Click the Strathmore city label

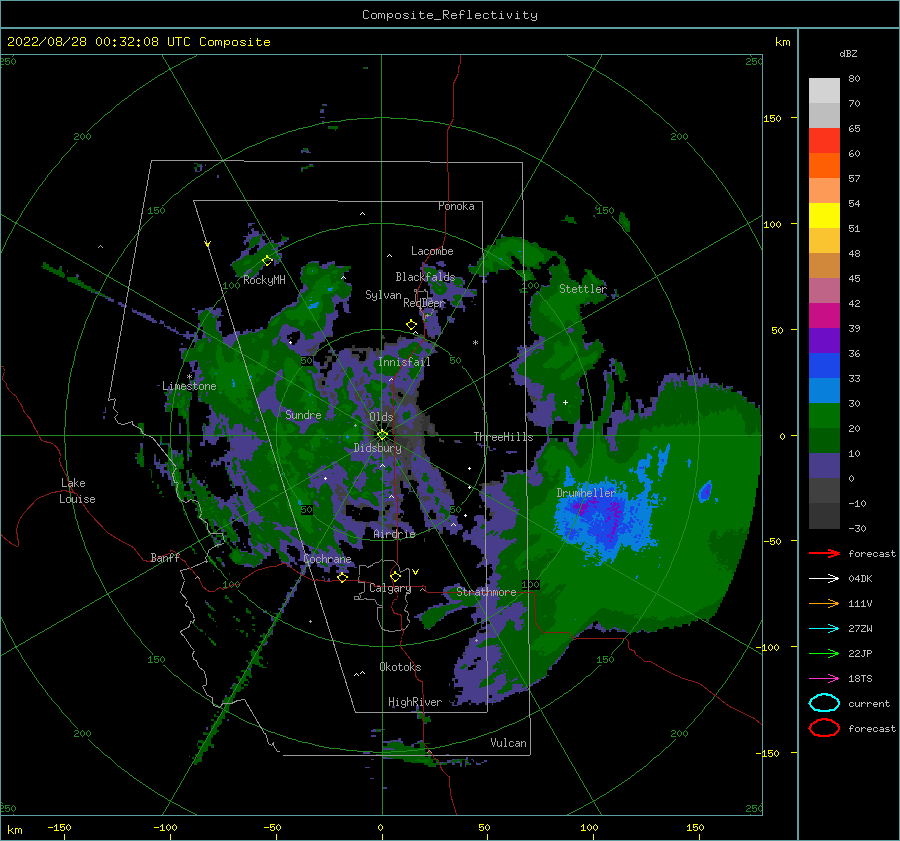coord(486,592)
